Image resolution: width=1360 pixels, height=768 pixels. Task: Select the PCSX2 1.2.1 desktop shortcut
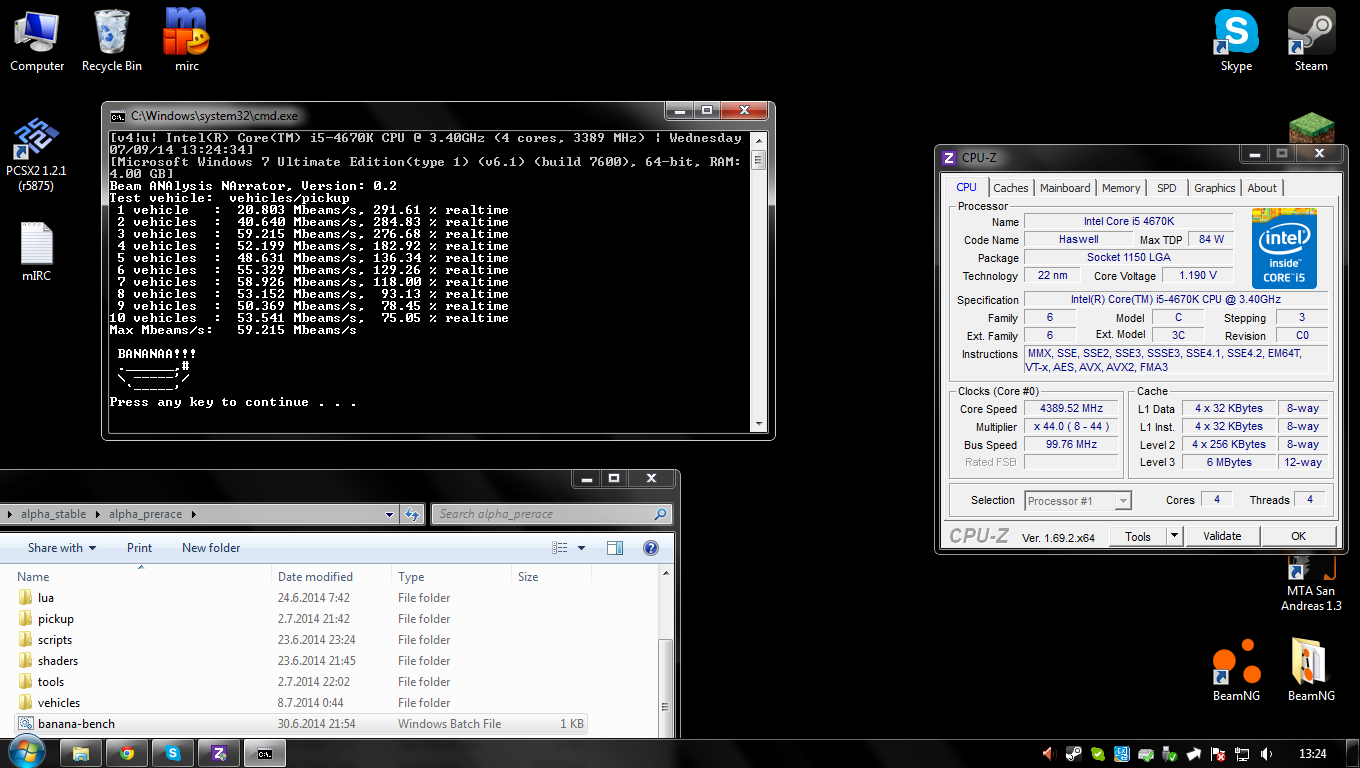click(x=36, y=155)
